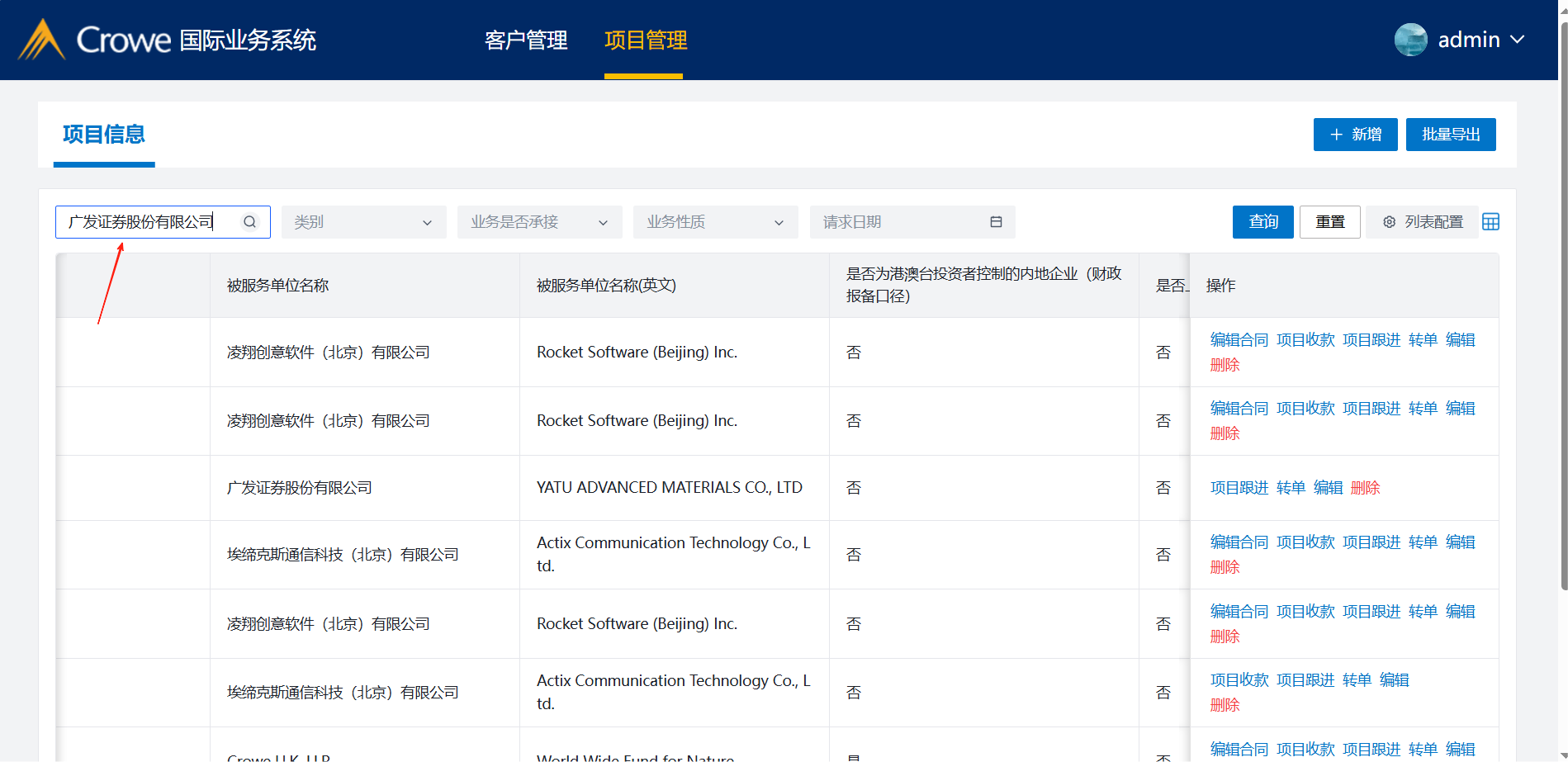The height and width of the screenshot is (762, 1568).
Task: Click the plus icon on 新增 button
Action: [1336, 135]
